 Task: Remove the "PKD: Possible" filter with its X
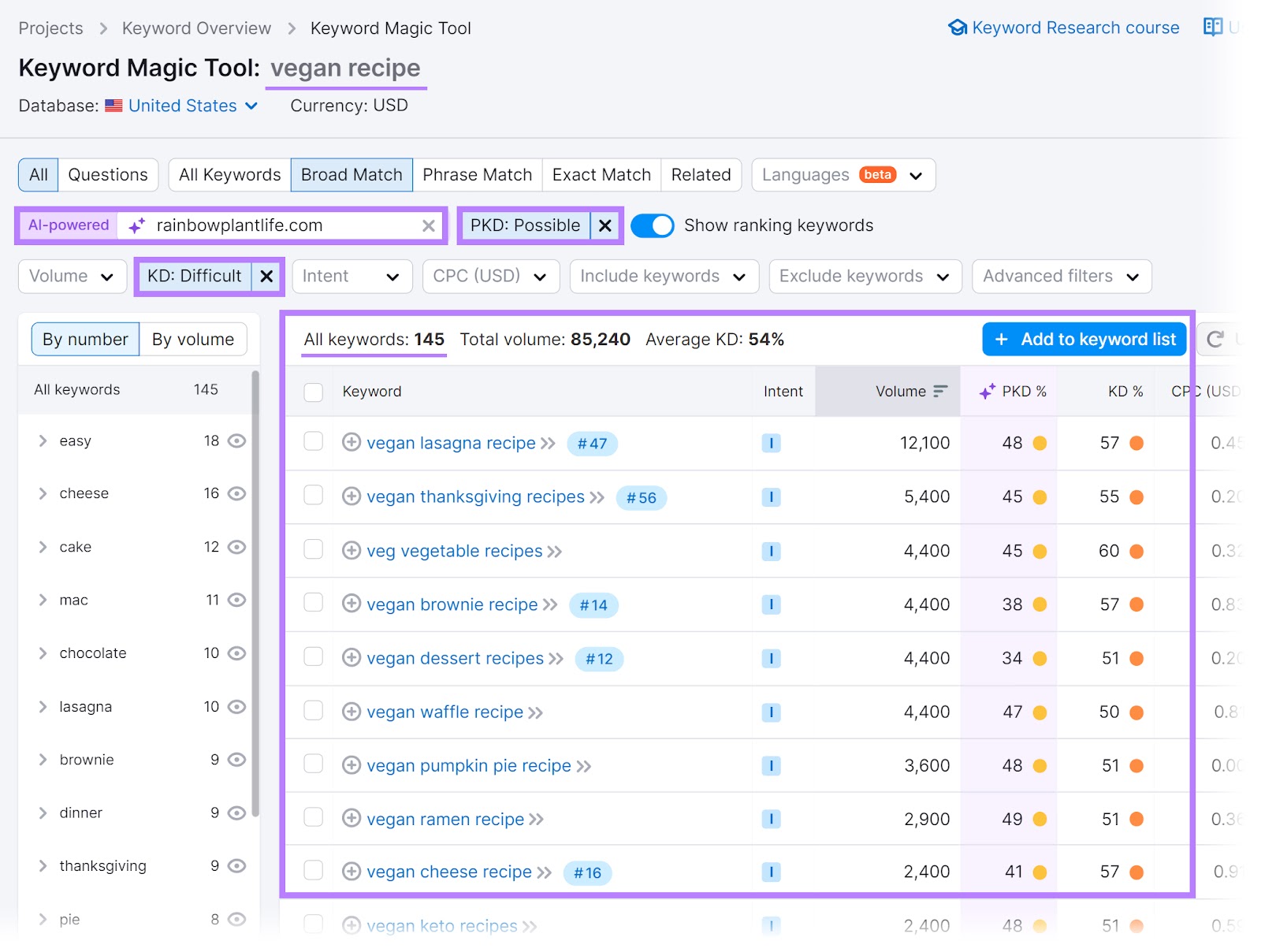coord(604,225)
